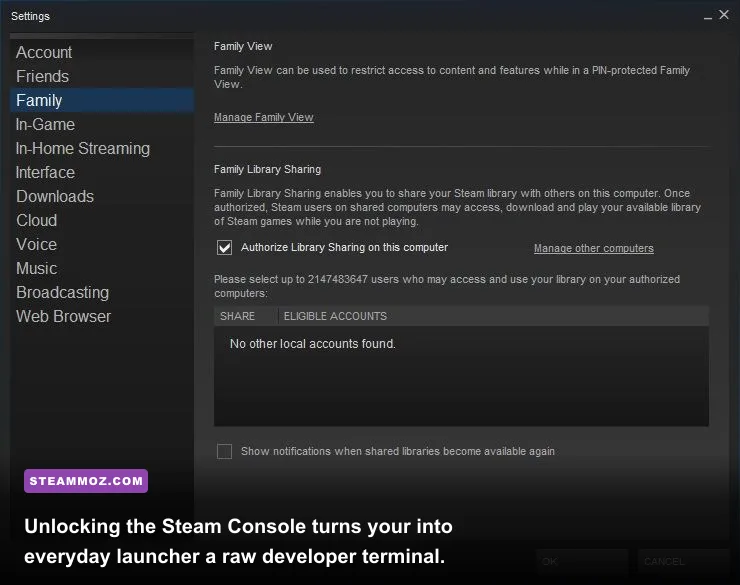Viewport: 740px width, 585px height.
Task: Enable shared libraries available notifications checkbox
Action: [224, 451]
